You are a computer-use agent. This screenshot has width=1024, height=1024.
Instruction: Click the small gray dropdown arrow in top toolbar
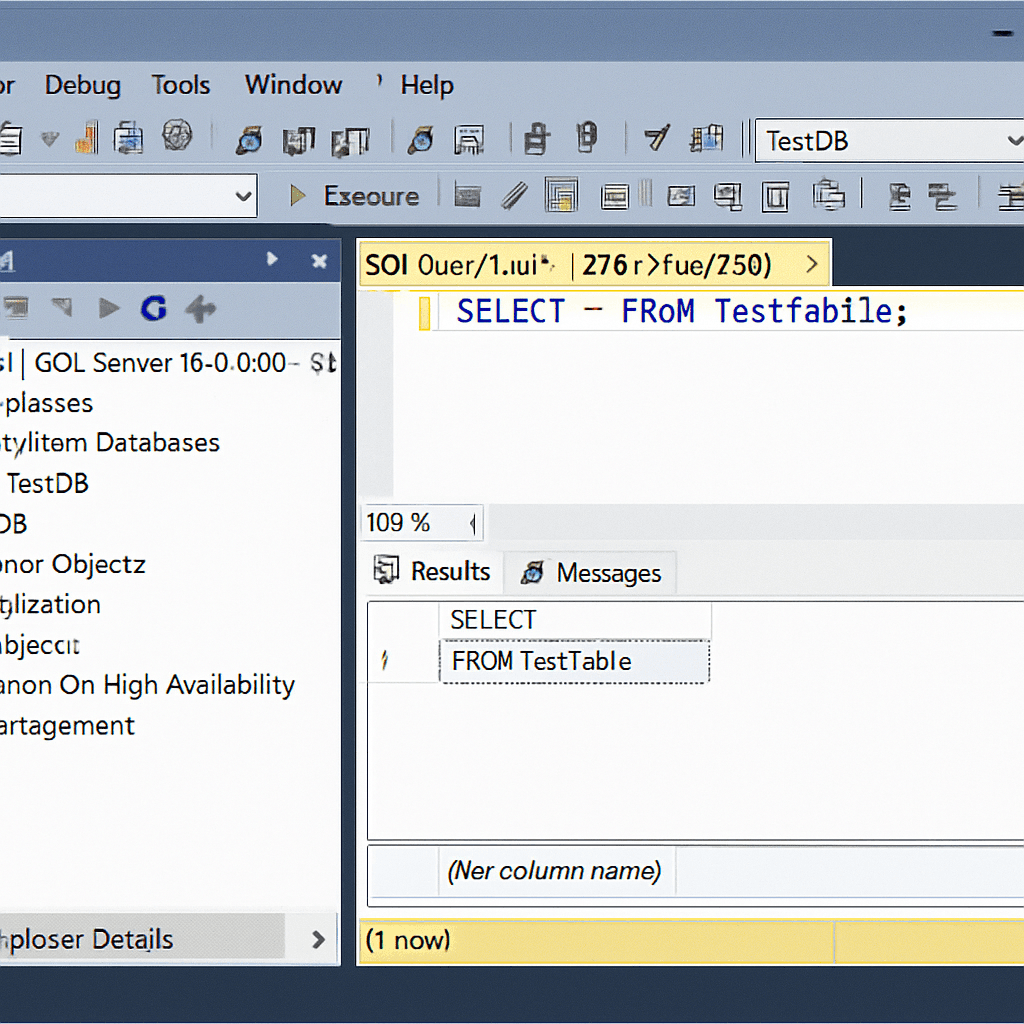50,138
